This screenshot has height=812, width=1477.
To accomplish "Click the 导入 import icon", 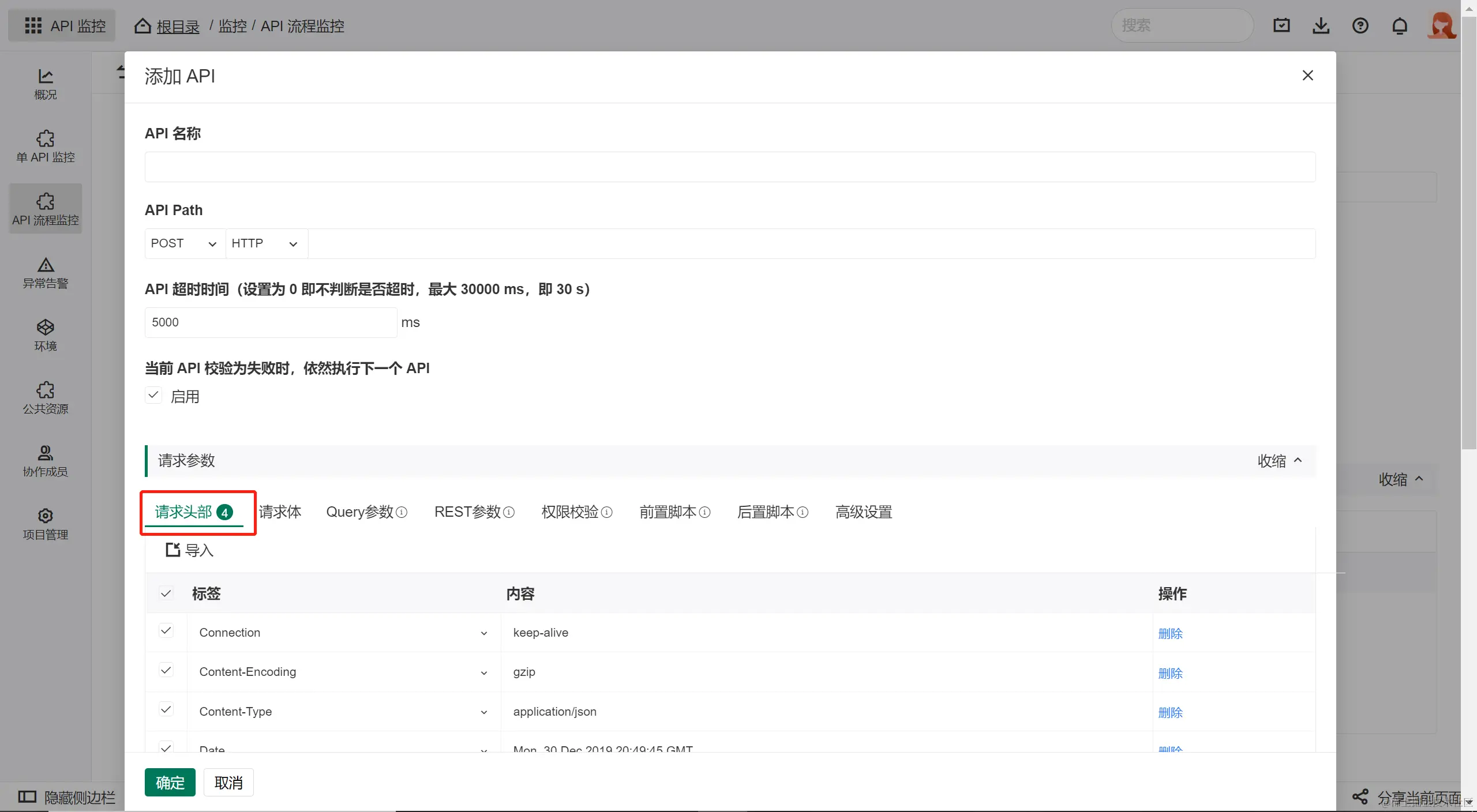I will point(173,550).
